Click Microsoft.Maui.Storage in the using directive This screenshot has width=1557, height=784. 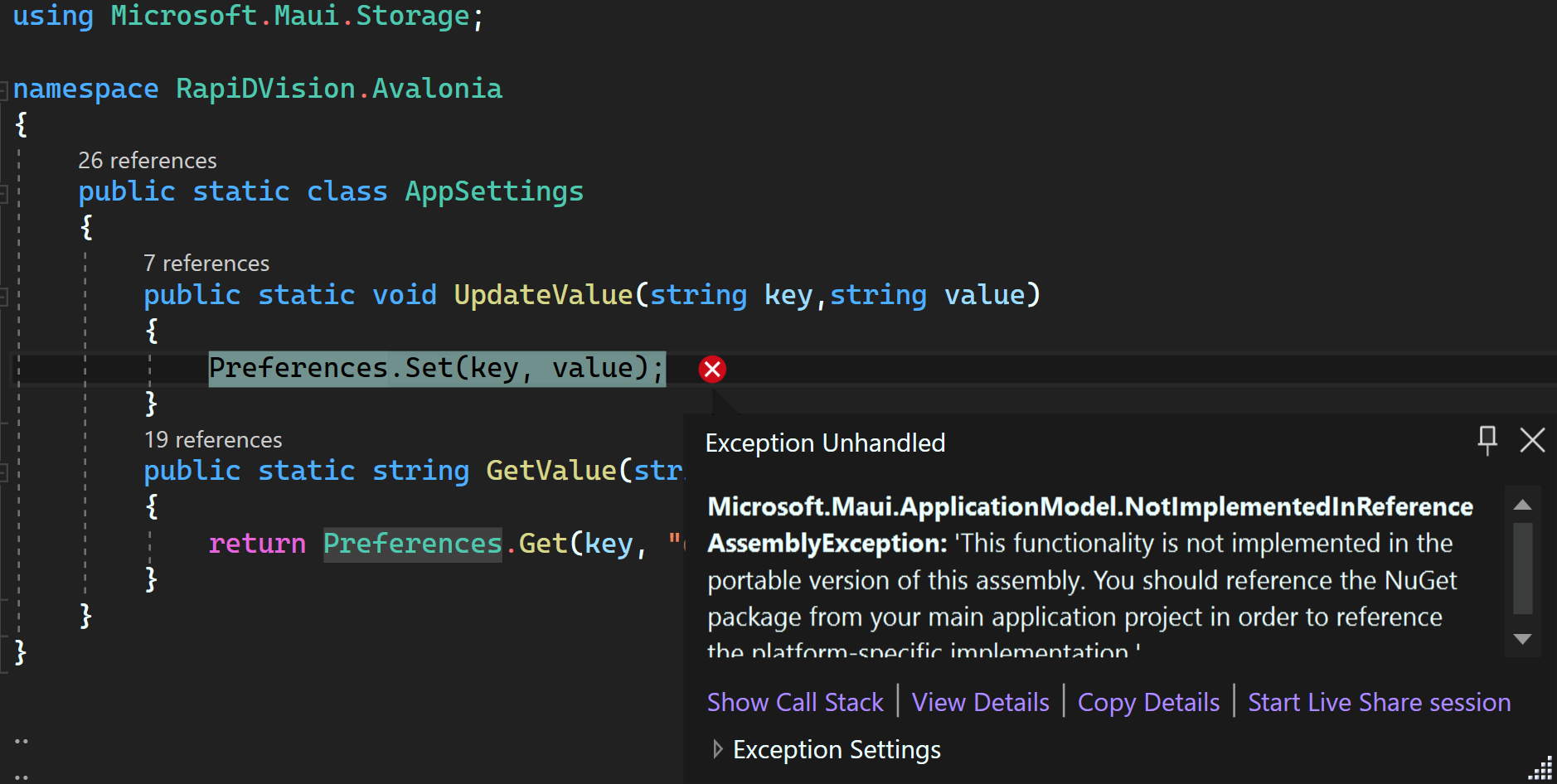[x=290, y=16]
